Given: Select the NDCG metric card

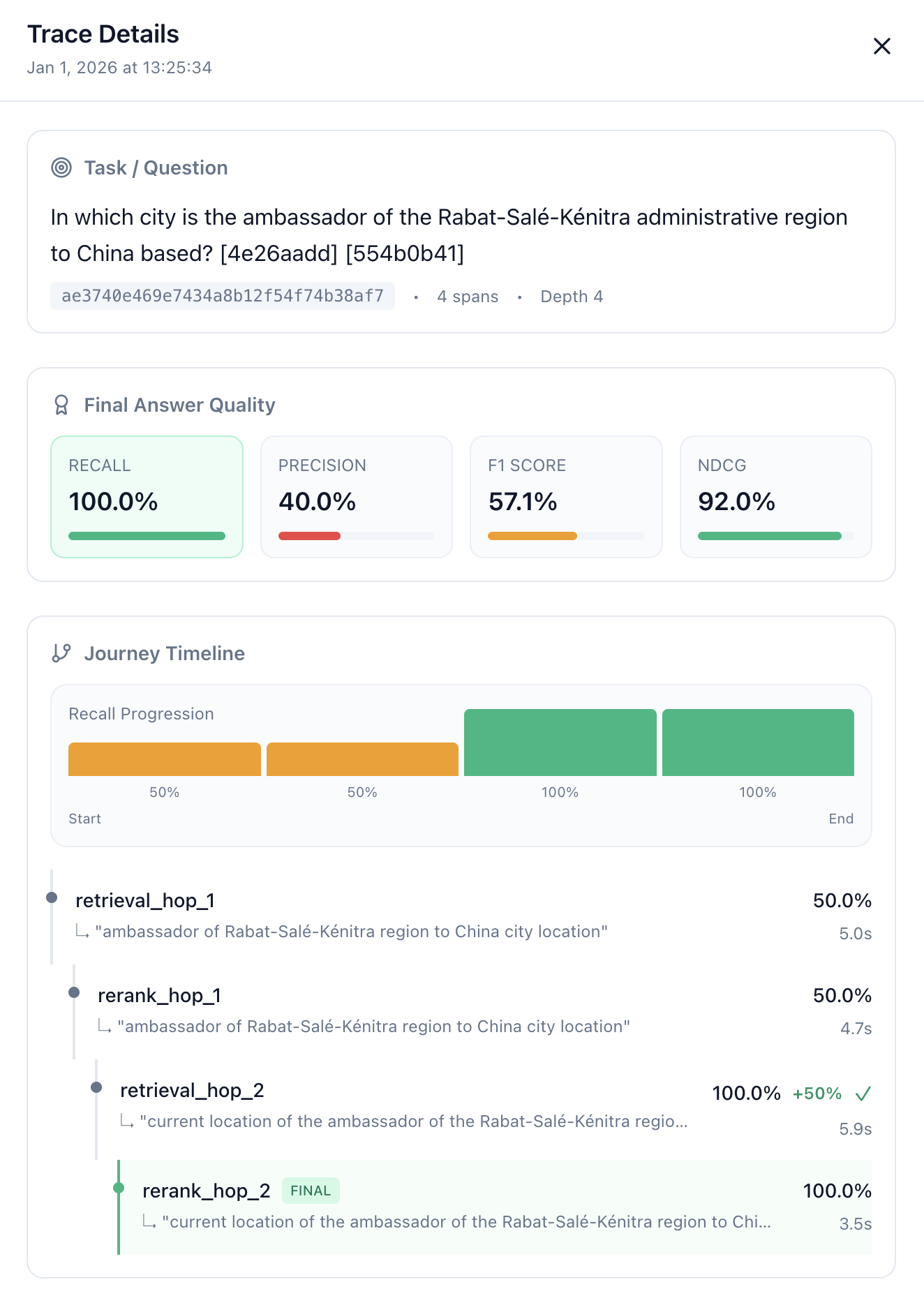Looking at the screenshot, I should click(775, 497).
